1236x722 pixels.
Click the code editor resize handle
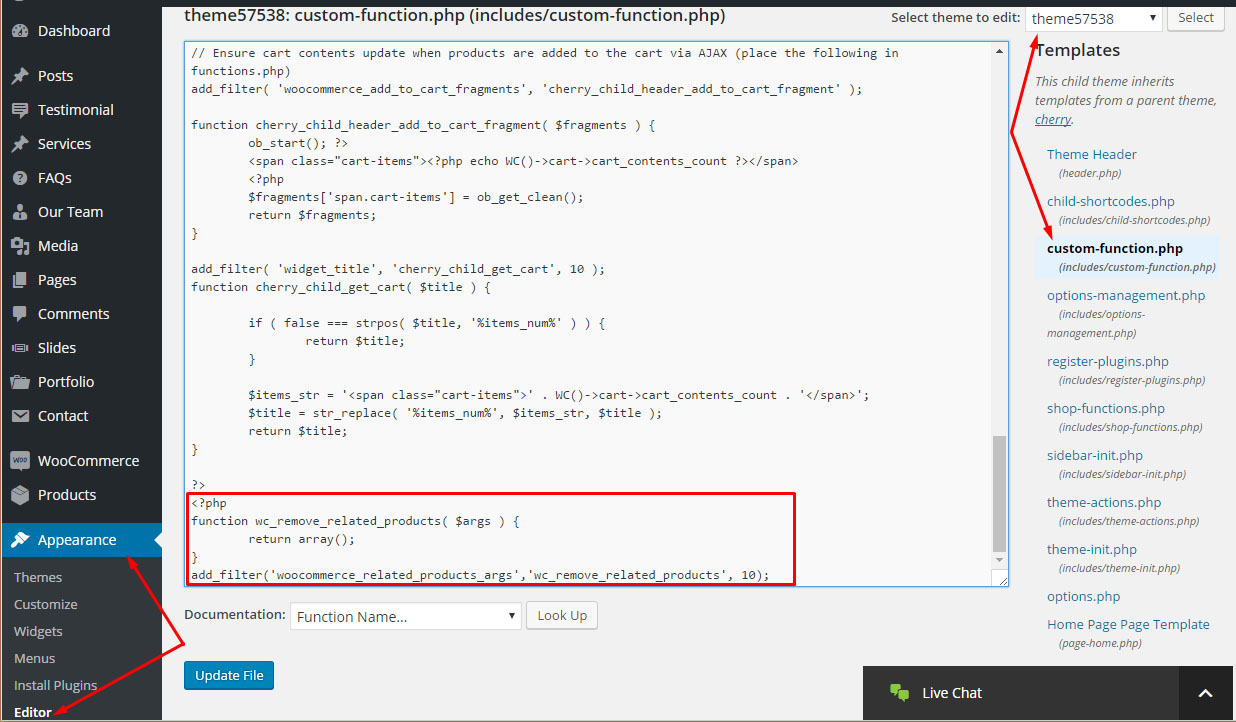[x=1001, y=579]
